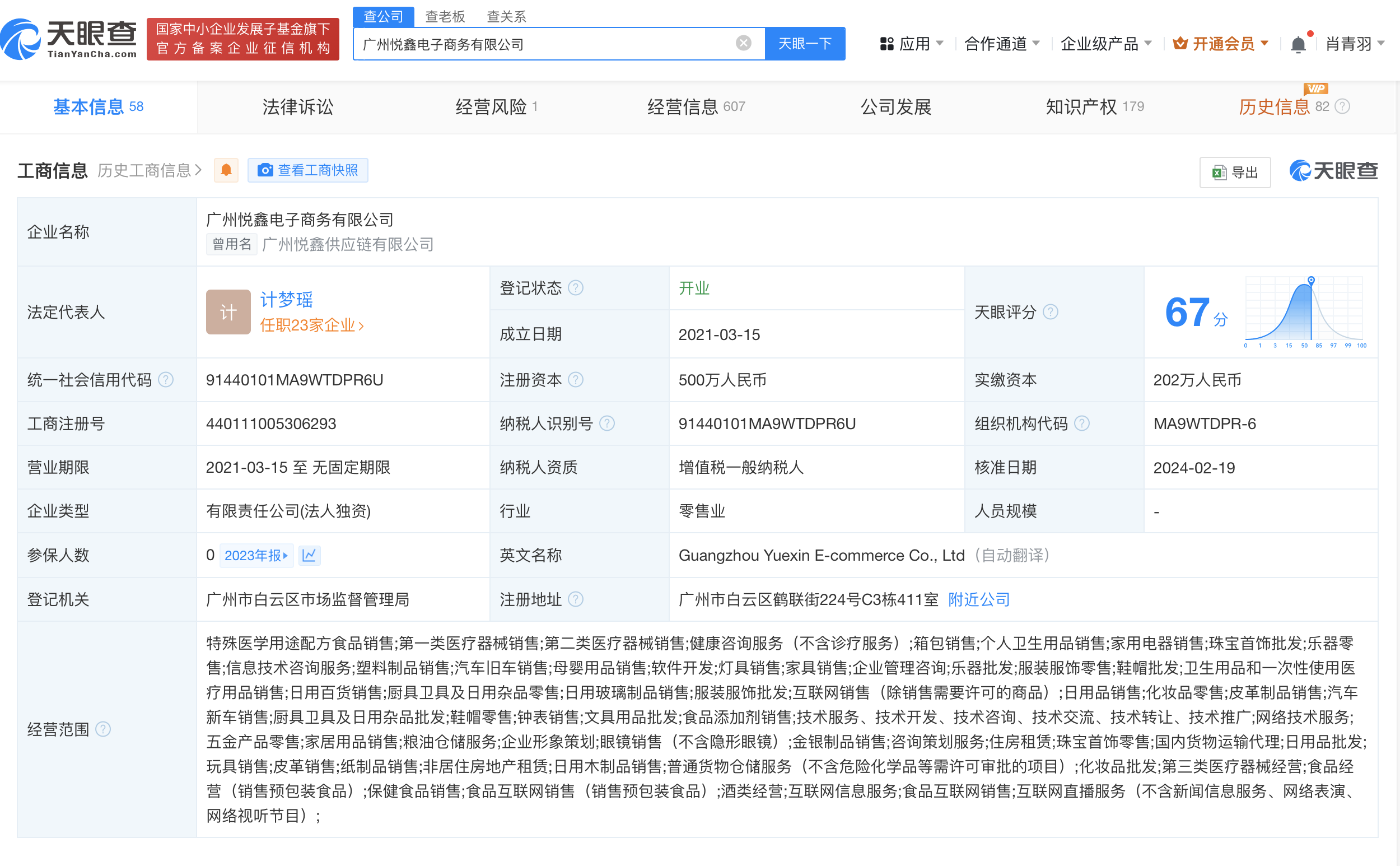Screen dimensions: 1400x866
Task: Click the help icon beside 天眼评分
Action: [1051, 312]
